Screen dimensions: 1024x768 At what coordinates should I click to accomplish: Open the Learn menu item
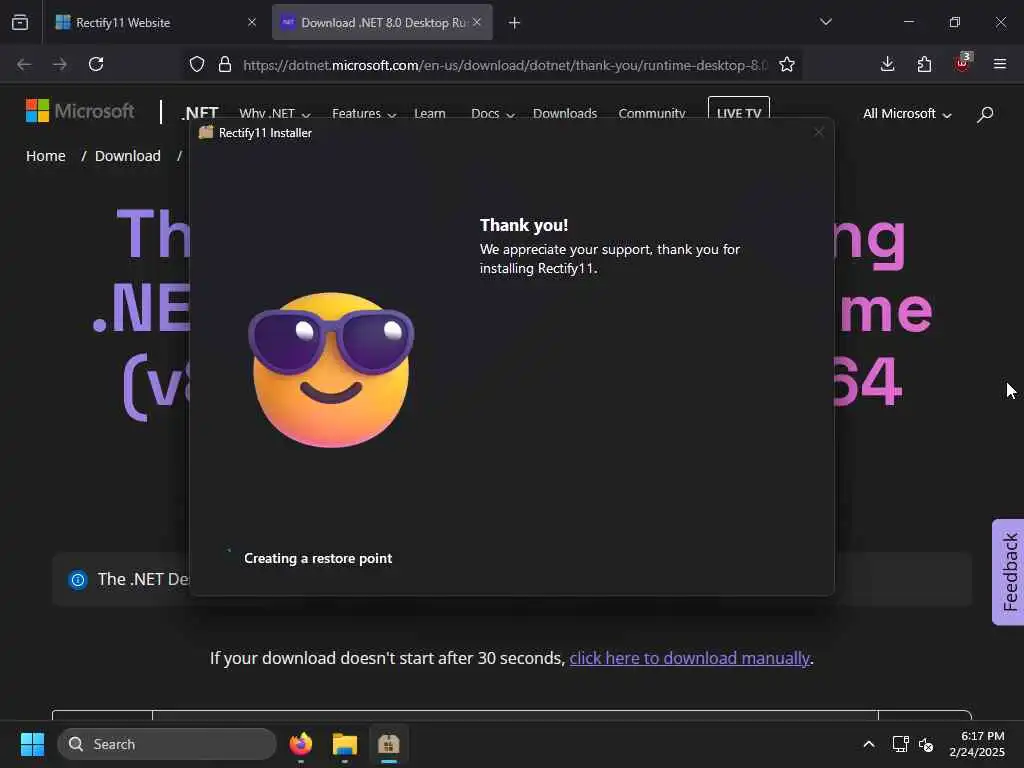[430, 114]
